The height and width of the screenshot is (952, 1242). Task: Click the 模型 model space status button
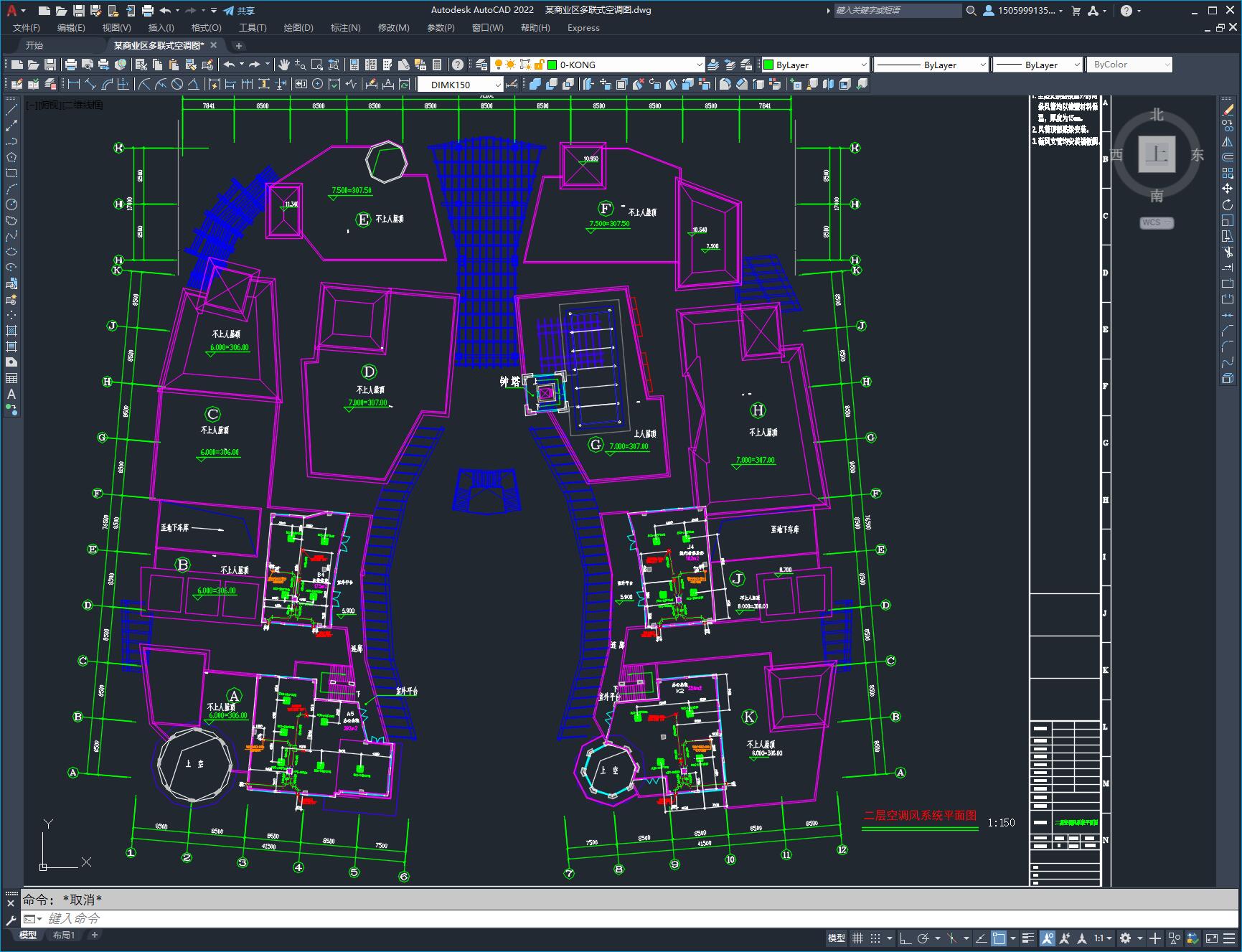tap(837, 938)
